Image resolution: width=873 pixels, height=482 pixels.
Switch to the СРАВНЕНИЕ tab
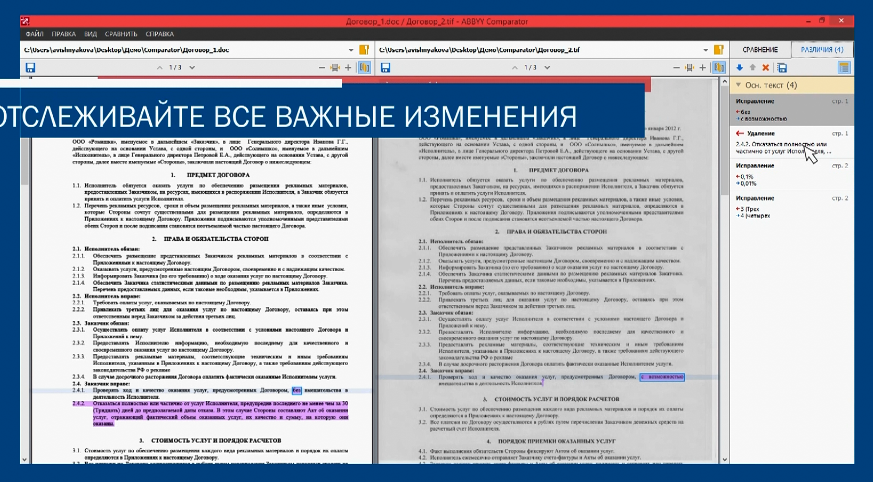[x=760, y=50]
